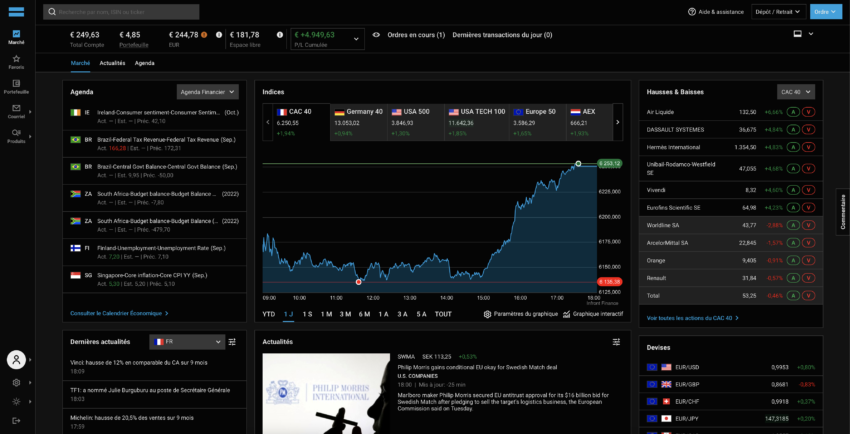
Task: Click the A buy button for Air Liquide
Action: click(793, 112)
